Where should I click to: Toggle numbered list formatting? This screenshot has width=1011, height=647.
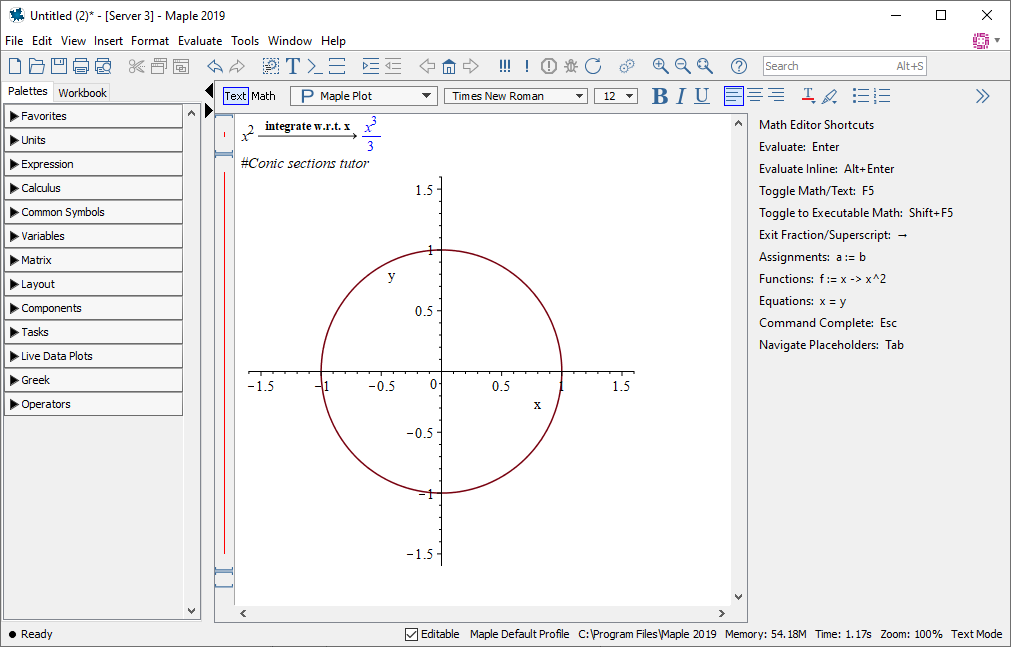882,96
